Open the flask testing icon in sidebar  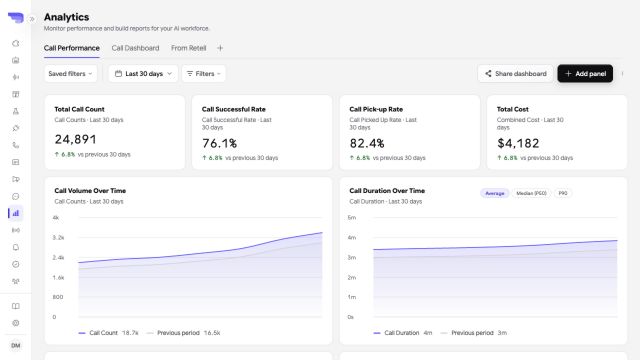[x=16, y=111]
